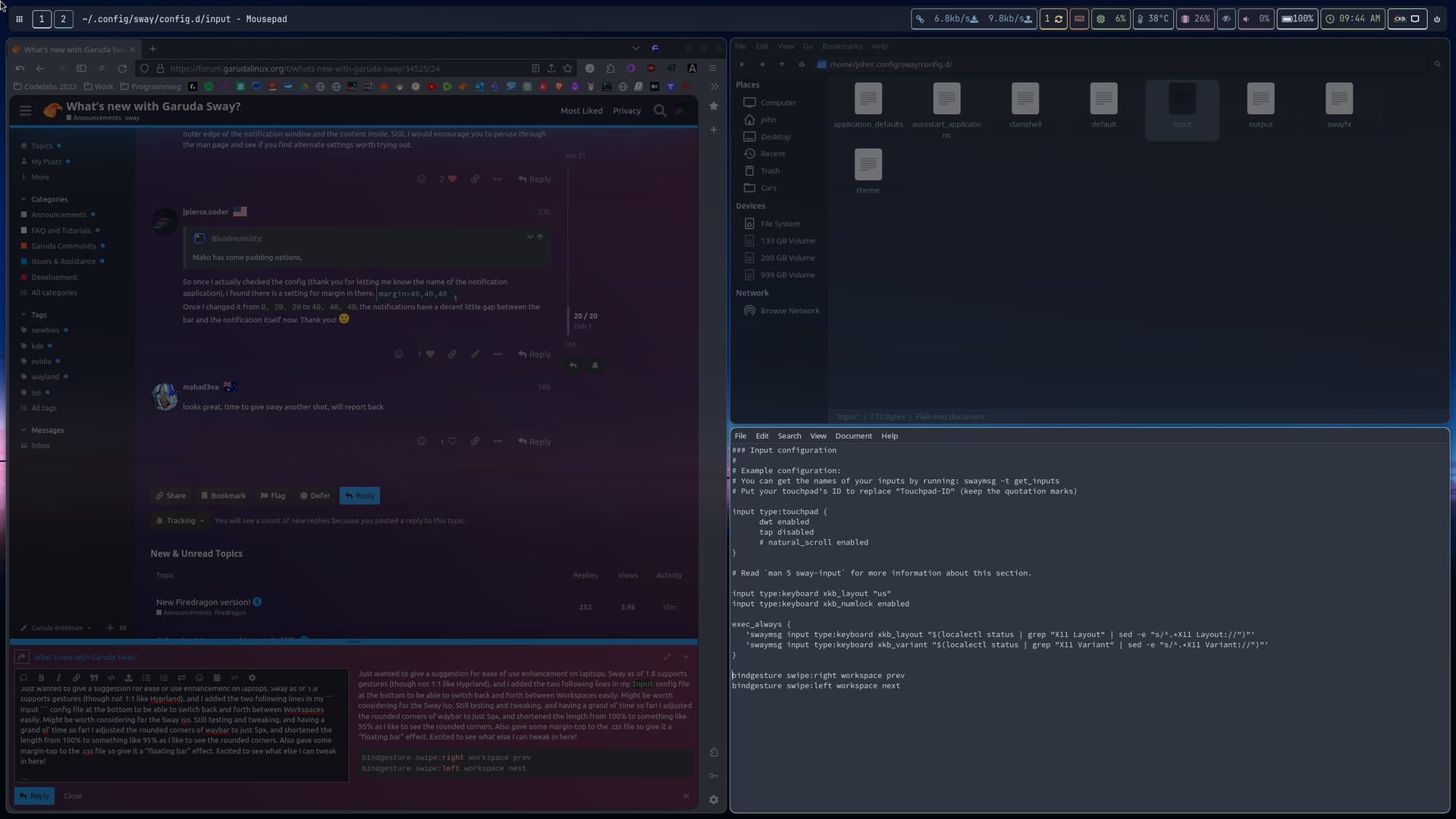The width and height of the screenshot is (1456, 819).
Task: Collapse the Tags section in forum sidebar
Action: click(34, 315)
